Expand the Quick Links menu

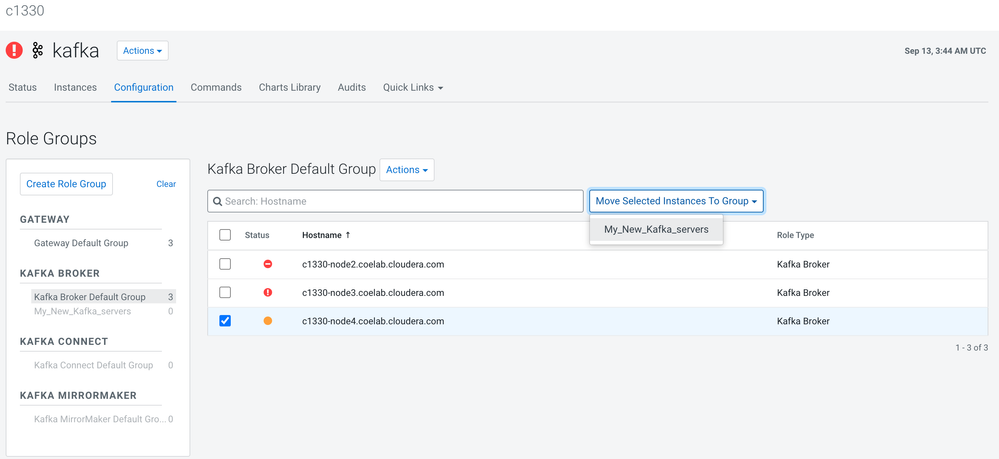click(412, 88)
